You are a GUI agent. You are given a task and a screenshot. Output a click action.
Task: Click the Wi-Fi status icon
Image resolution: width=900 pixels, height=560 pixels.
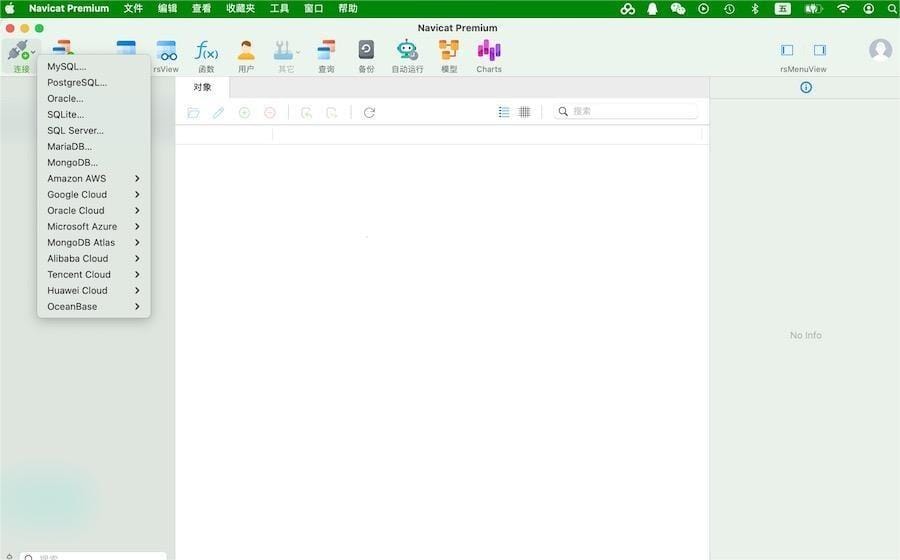[x=843, y=9]
